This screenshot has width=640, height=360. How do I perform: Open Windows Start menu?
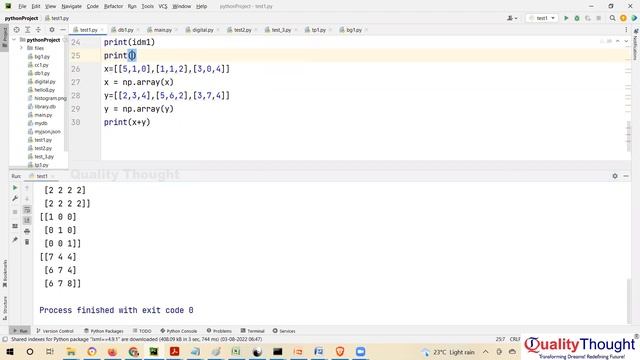(10, 352)
